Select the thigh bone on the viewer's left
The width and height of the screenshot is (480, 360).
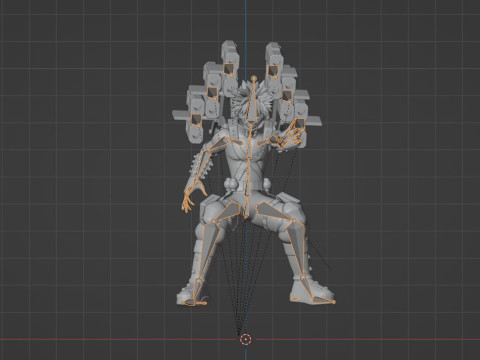tap(228, 211)
